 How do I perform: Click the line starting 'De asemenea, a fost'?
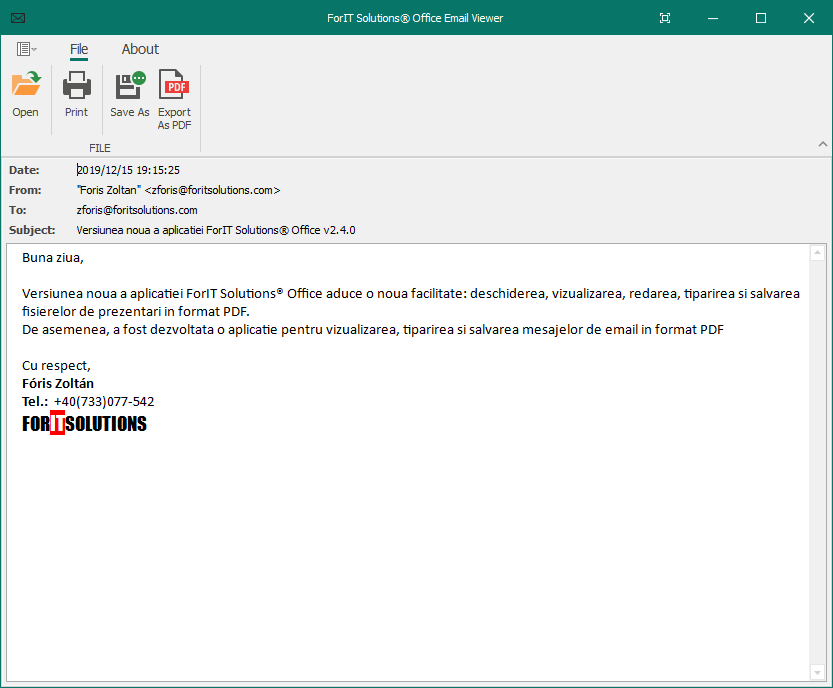click(x=373, y=329)
